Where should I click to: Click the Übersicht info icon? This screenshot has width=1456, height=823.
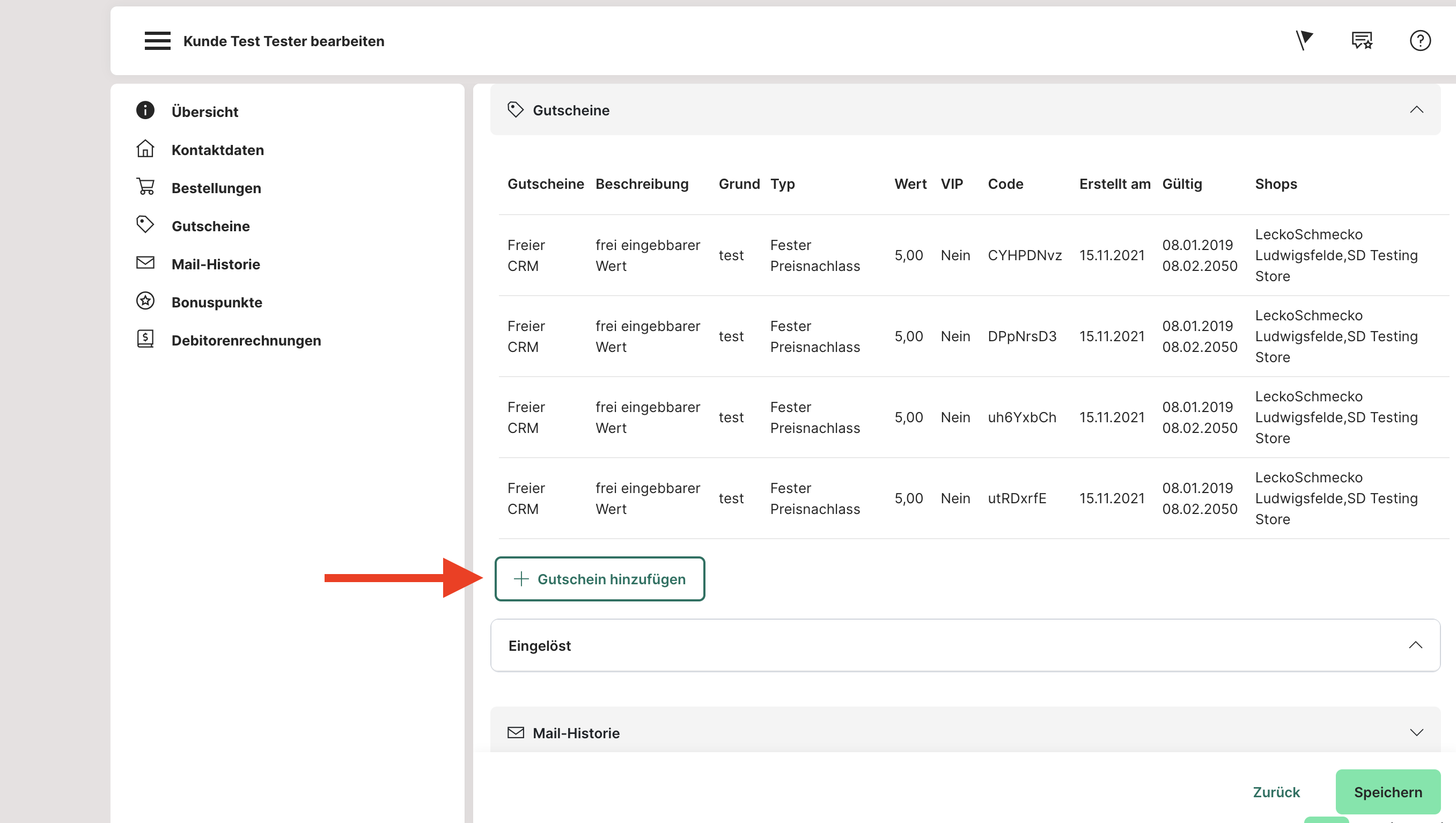click(145, 110)
